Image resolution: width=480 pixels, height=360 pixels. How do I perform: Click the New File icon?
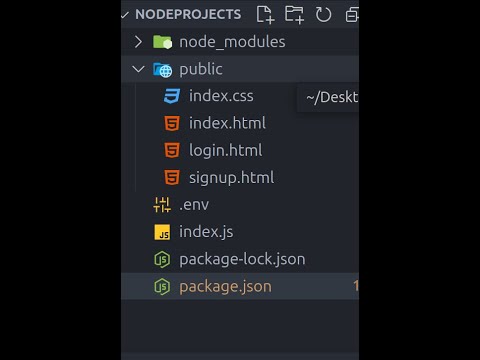tap(265, 15)
